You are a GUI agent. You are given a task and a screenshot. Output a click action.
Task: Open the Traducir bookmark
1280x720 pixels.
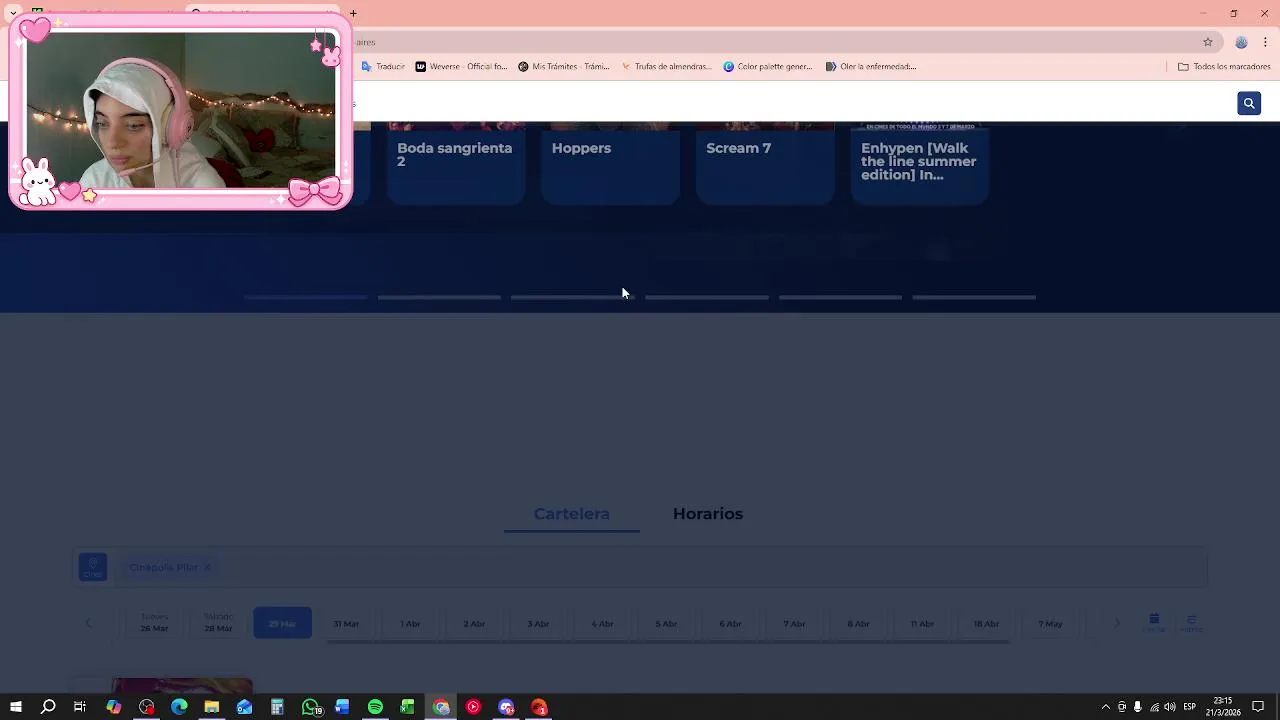pos(383,67)
